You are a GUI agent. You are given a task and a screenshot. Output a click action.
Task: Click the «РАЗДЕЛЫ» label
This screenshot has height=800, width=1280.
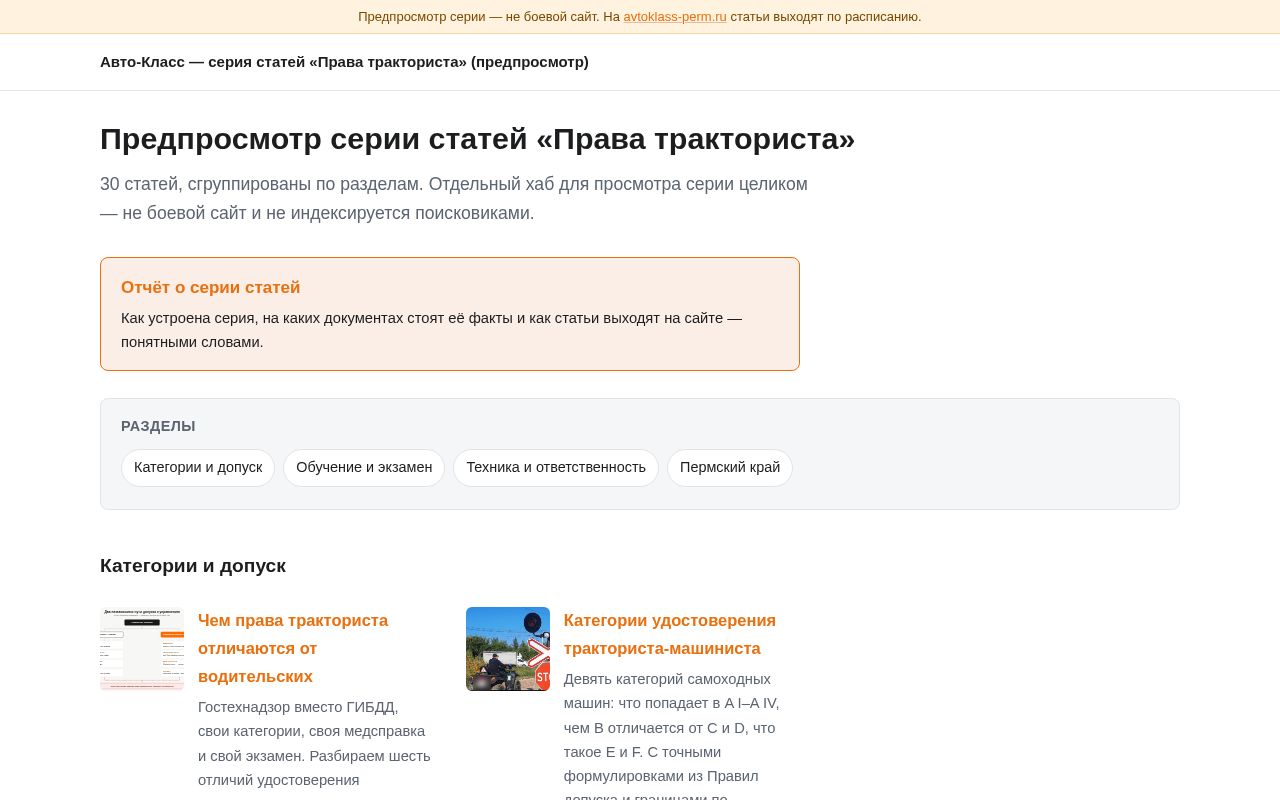point(158,426)
